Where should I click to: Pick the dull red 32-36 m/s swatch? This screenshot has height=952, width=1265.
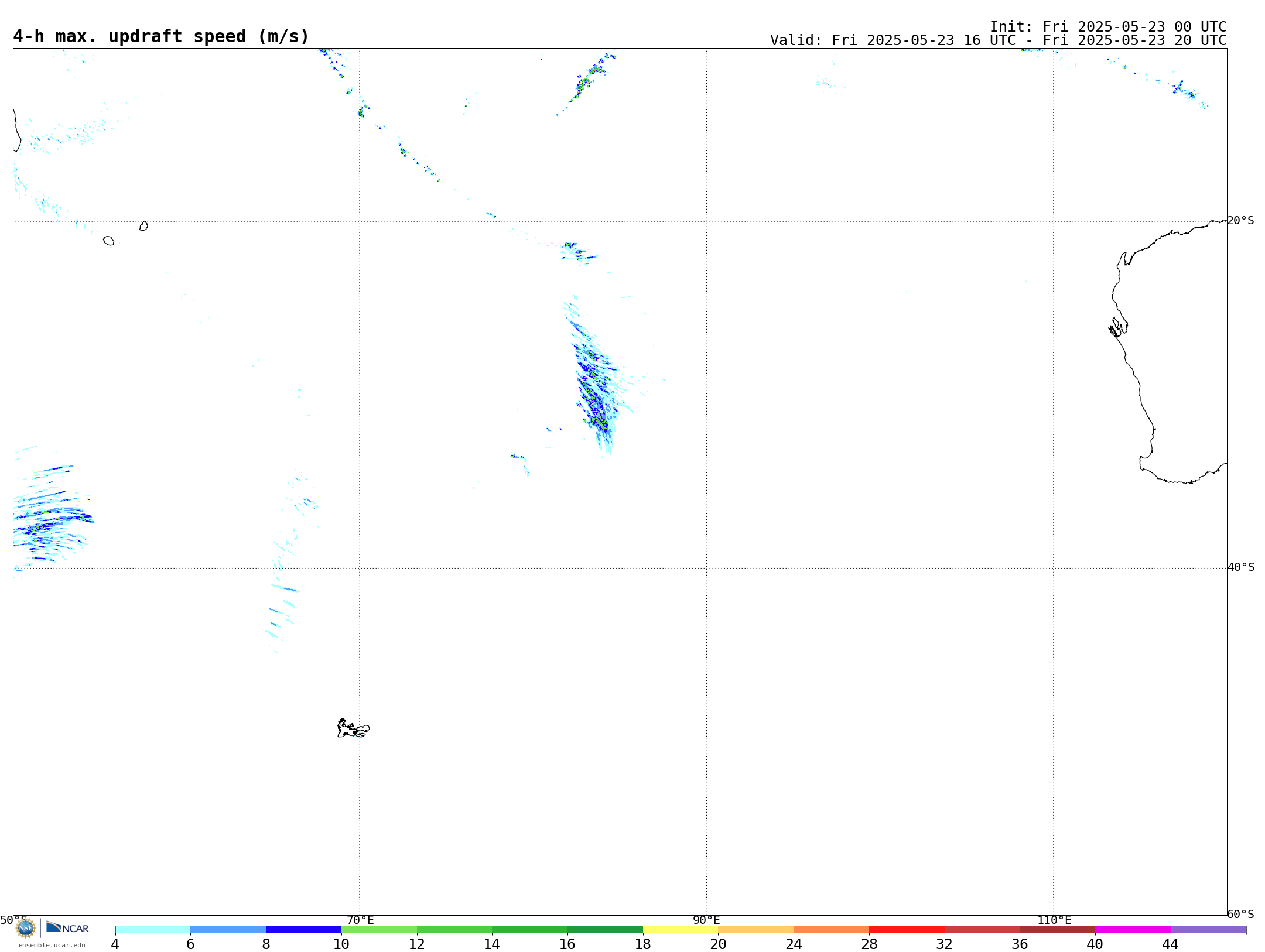982,929
